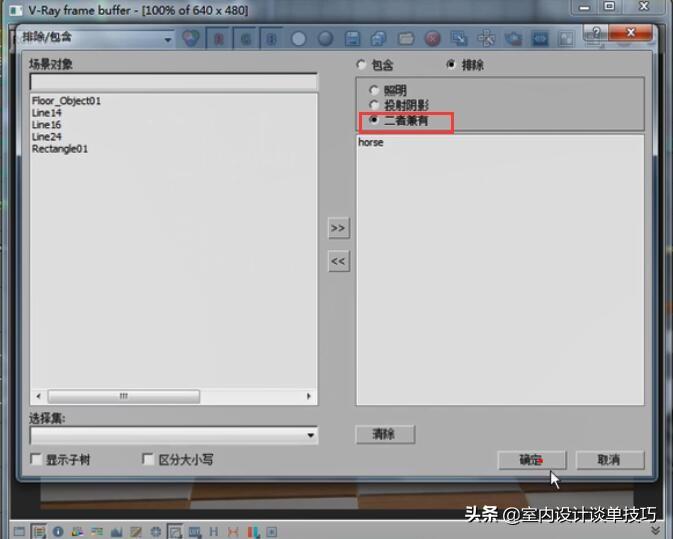Show corrections control window icon in bottom bar
Screen dimensions: 673x539
(x=19, y=532)
